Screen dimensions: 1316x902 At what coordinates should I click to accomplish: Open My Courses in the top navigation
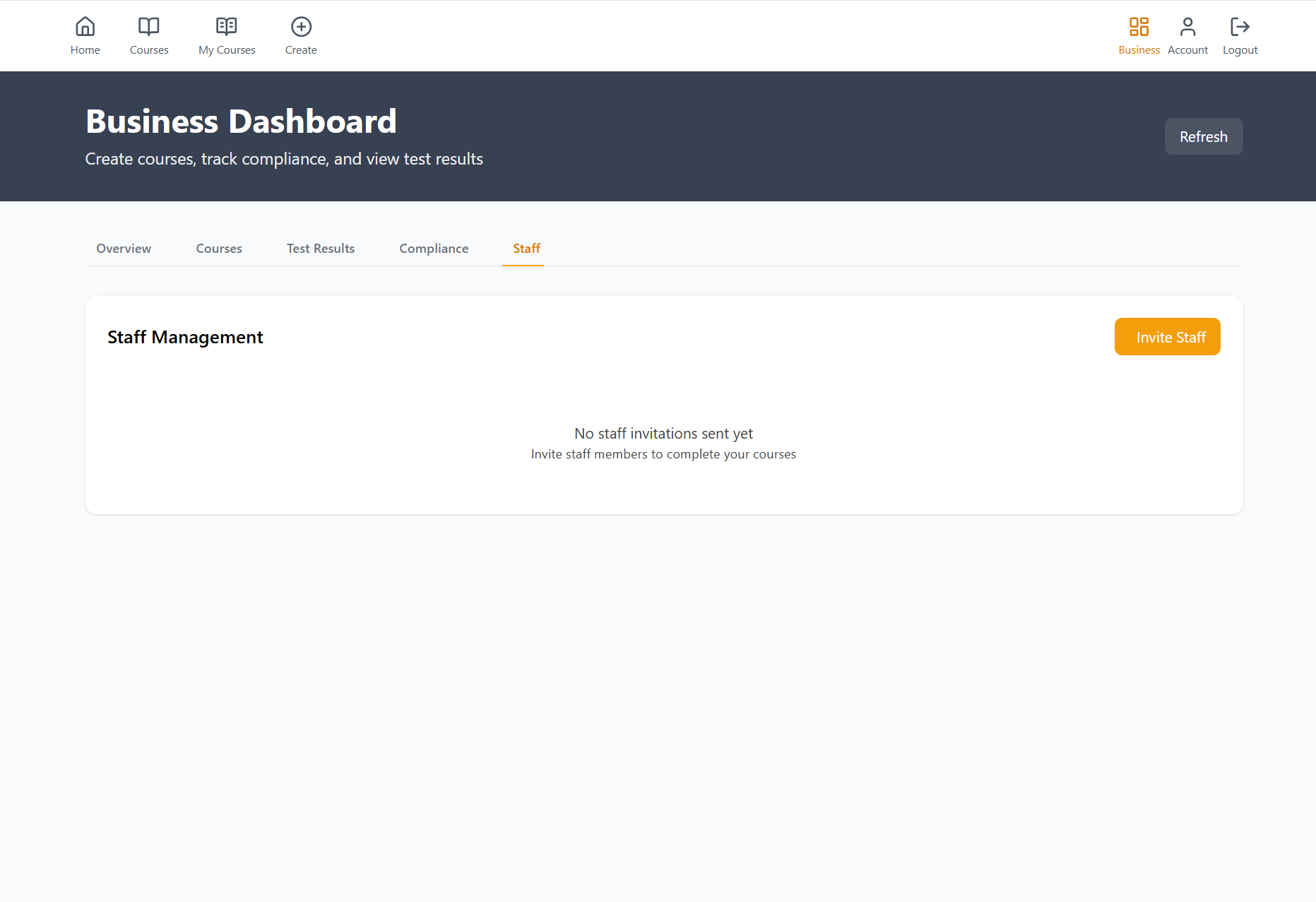coord(227,35)
